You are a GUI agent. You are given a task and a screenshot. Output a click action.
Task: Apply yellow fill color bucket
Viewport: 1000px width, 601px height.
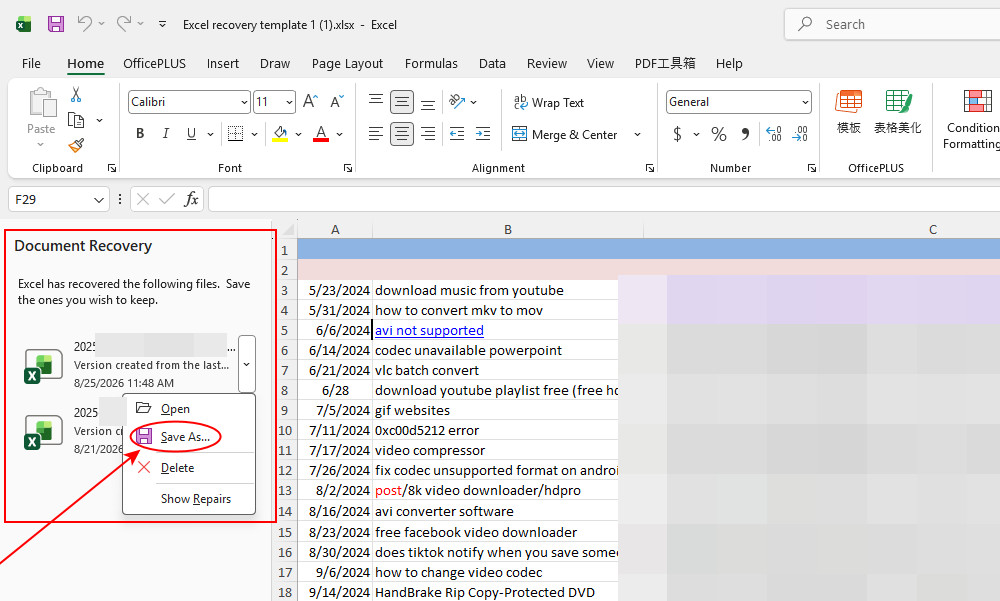click(x=280, y=133)
